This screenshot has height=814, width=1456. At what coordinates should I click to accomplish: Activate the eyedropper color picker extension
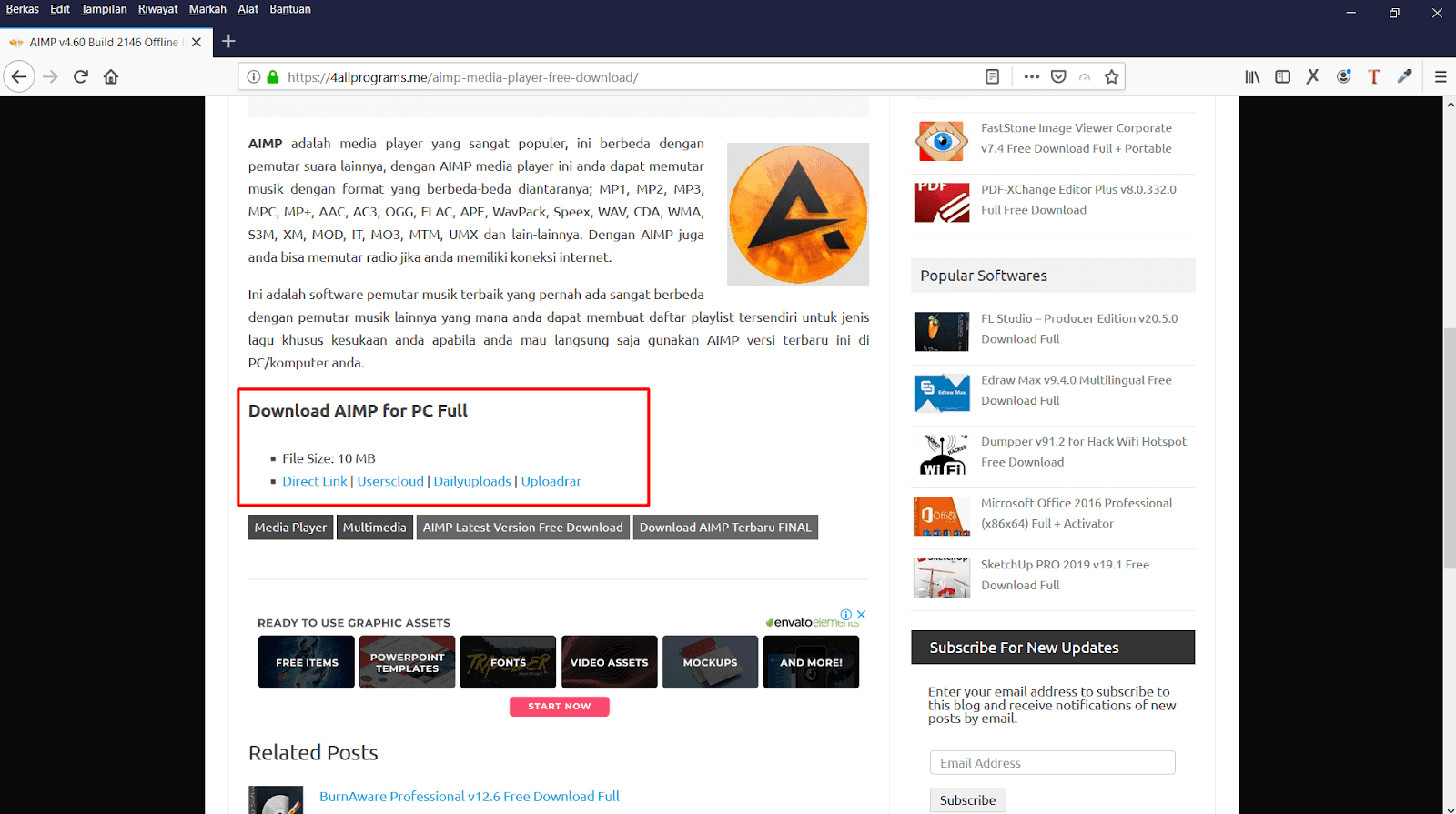pos(1405,77)
